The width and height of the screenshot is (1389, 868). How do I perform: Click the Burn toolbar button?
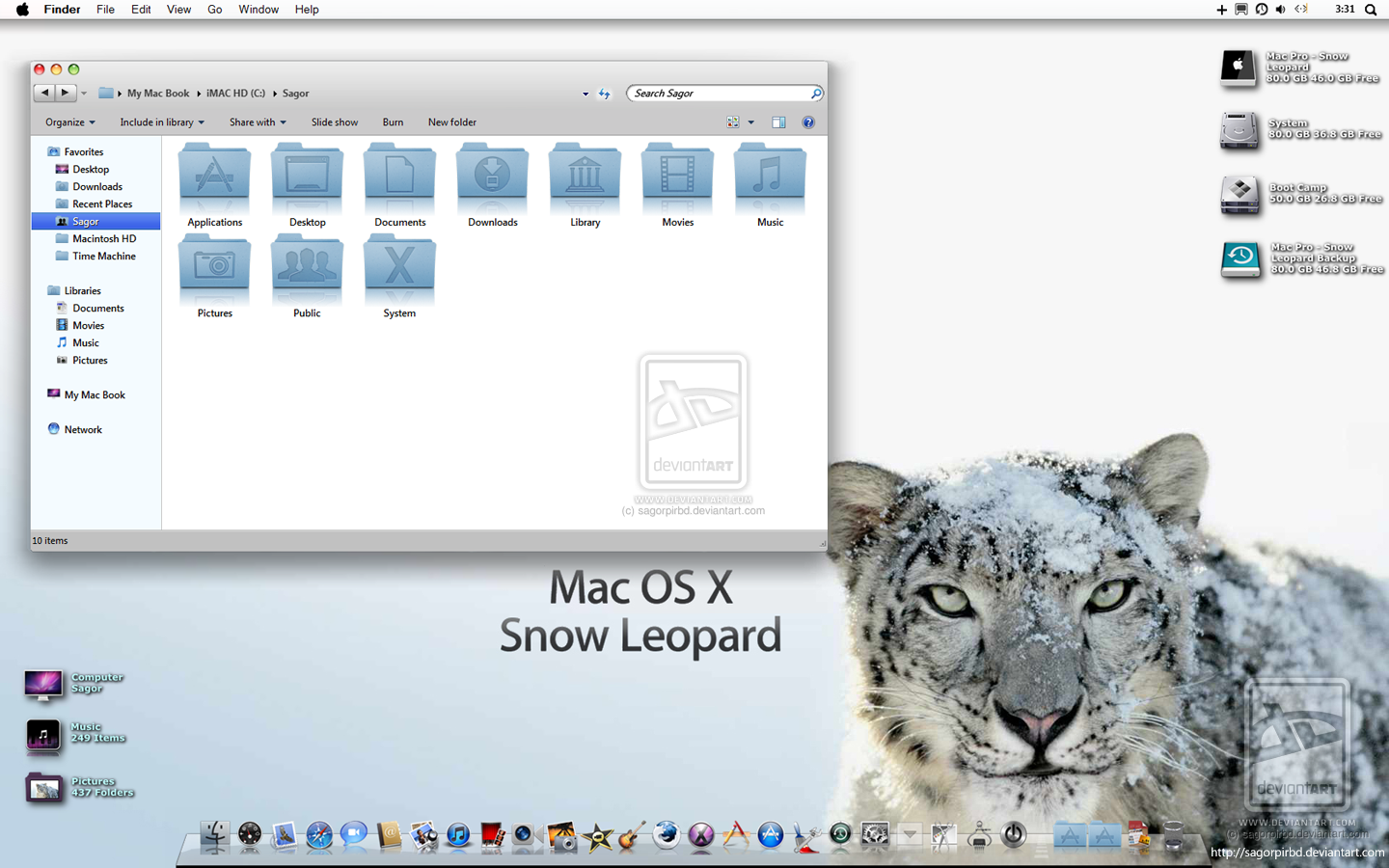[393, 122]
